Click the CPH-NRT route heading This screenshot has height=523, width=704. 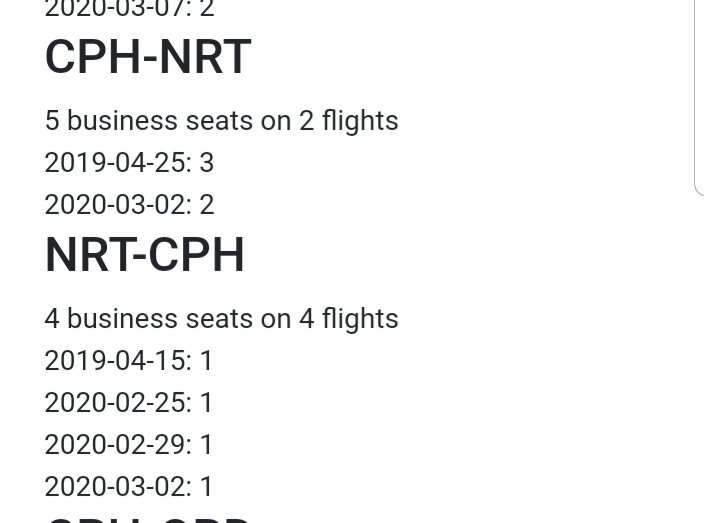pos(148,57)
